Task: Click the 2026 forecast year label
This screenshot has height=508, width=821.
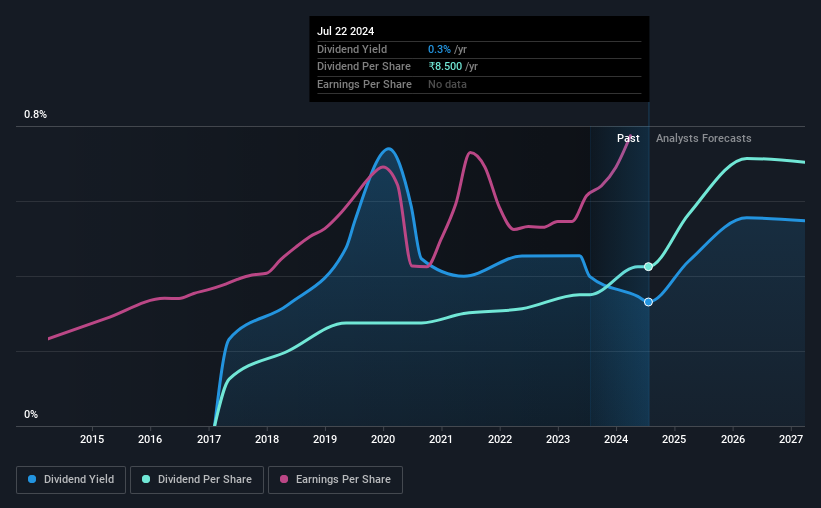Action: click(733, 439)
